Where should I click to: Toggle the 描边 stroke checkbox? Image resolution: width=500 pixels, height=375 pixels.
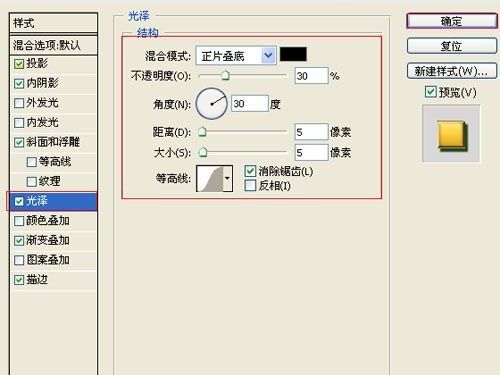tap(19, 280)
